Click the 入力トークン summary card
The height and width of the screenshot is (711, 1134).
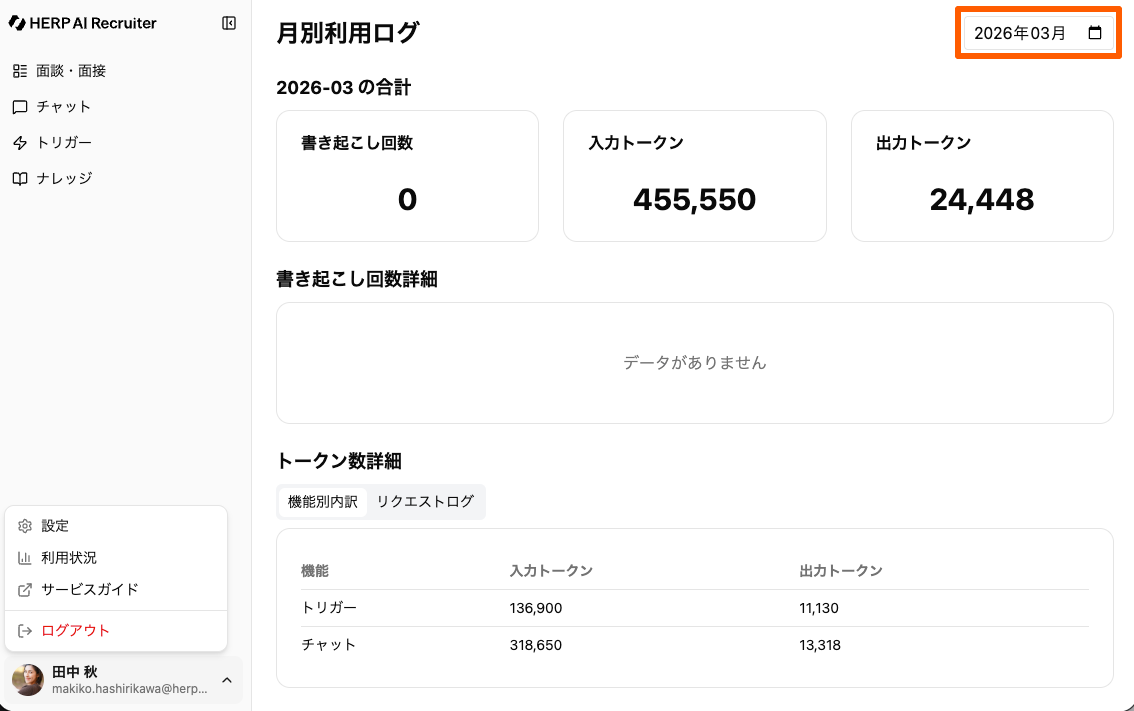click(x=694, y=176)
